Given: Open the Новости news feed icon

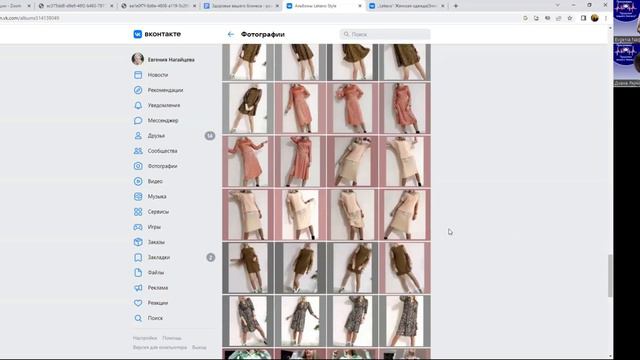Looking at the screenshot, I should [x=138, y=75].
